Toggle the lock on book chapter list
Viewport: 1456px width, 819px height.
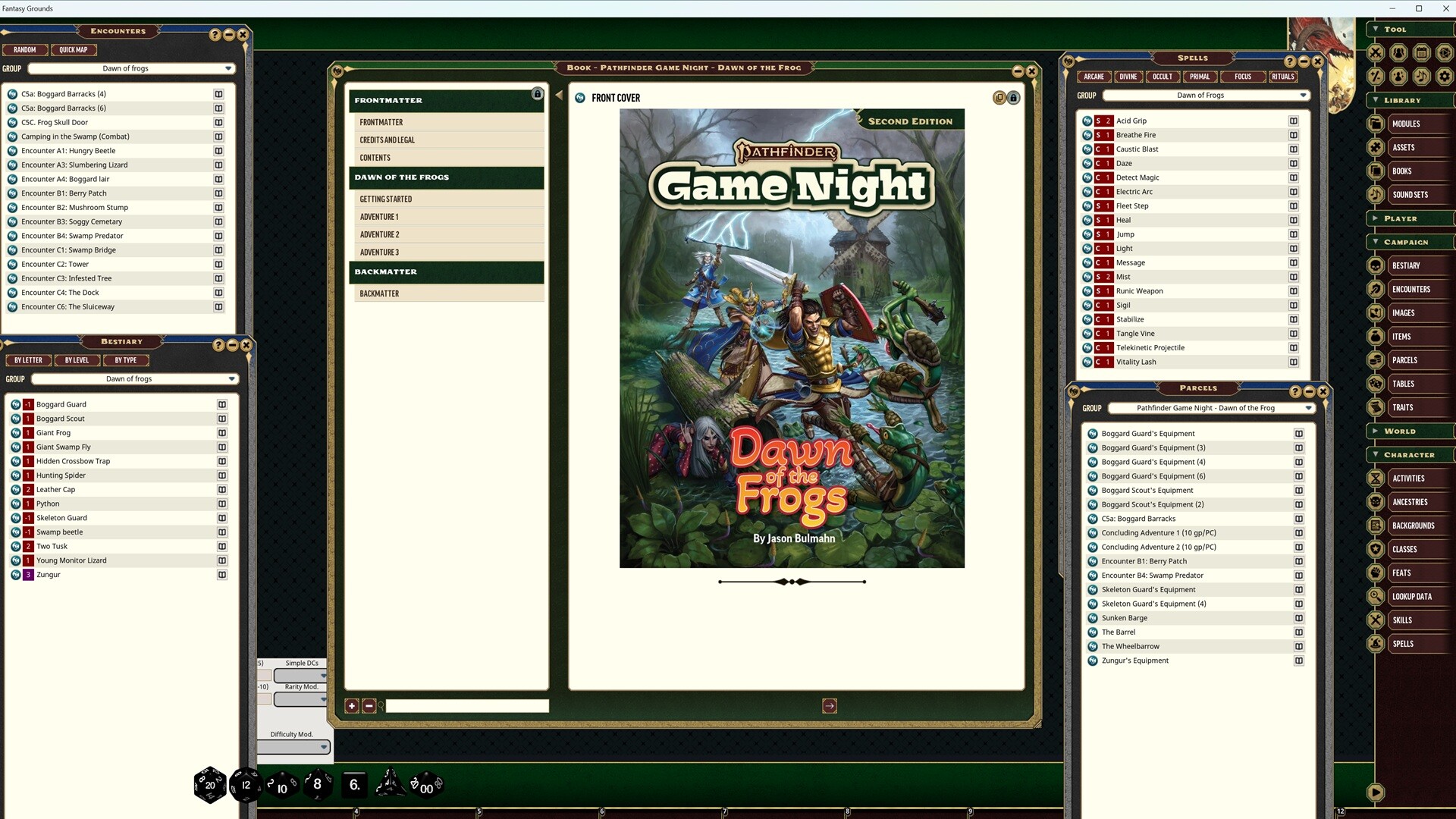[x=537, y=94]
